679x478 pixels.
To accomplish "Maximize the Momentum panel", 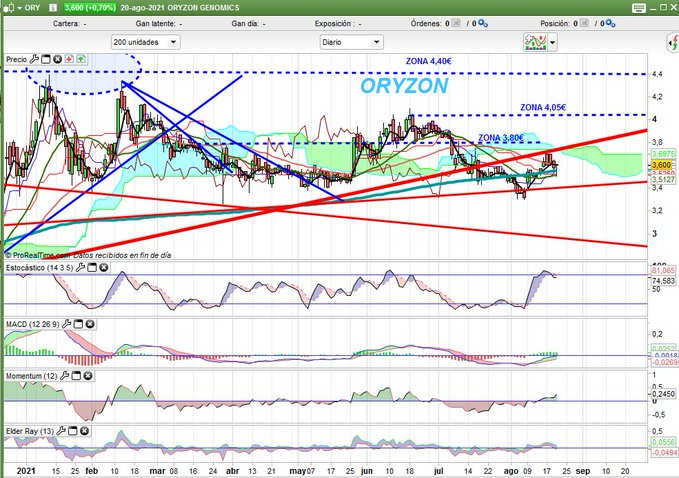I will (x=76, y=376).
